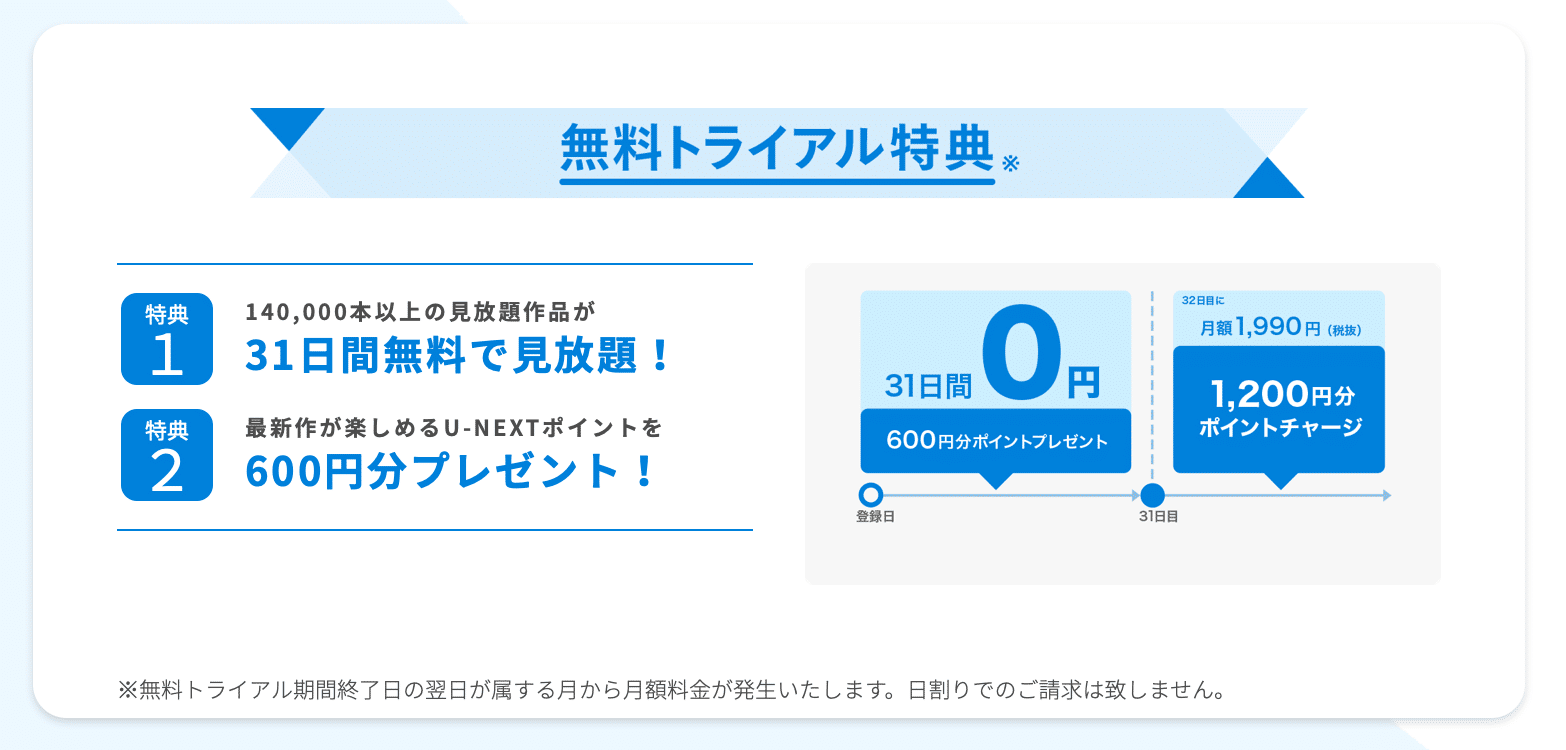Click the 600円分ポイントプレゼント blue box

pyautogui.click(x=996, y=441)
